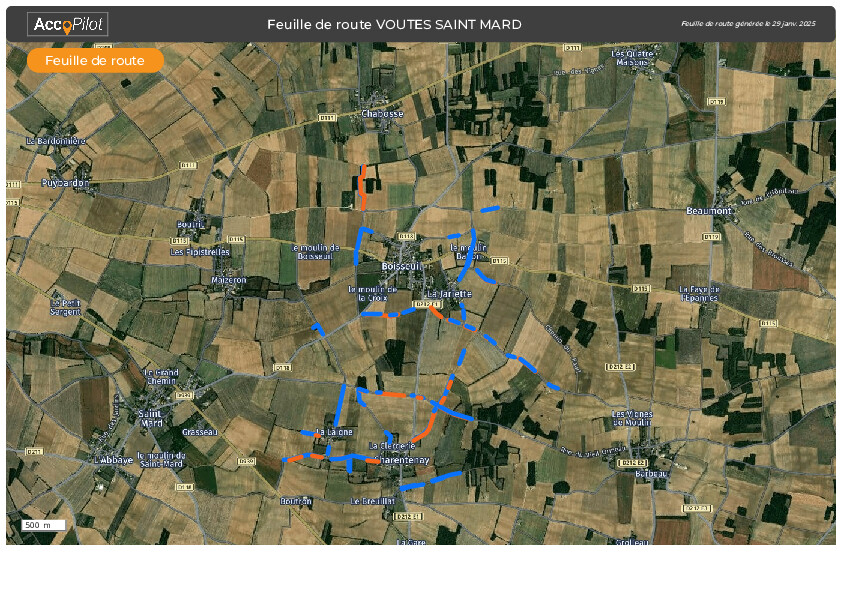The image size is (842, 595).
Task: Click the Le Petit Sargent label
Action: (65, 308)
